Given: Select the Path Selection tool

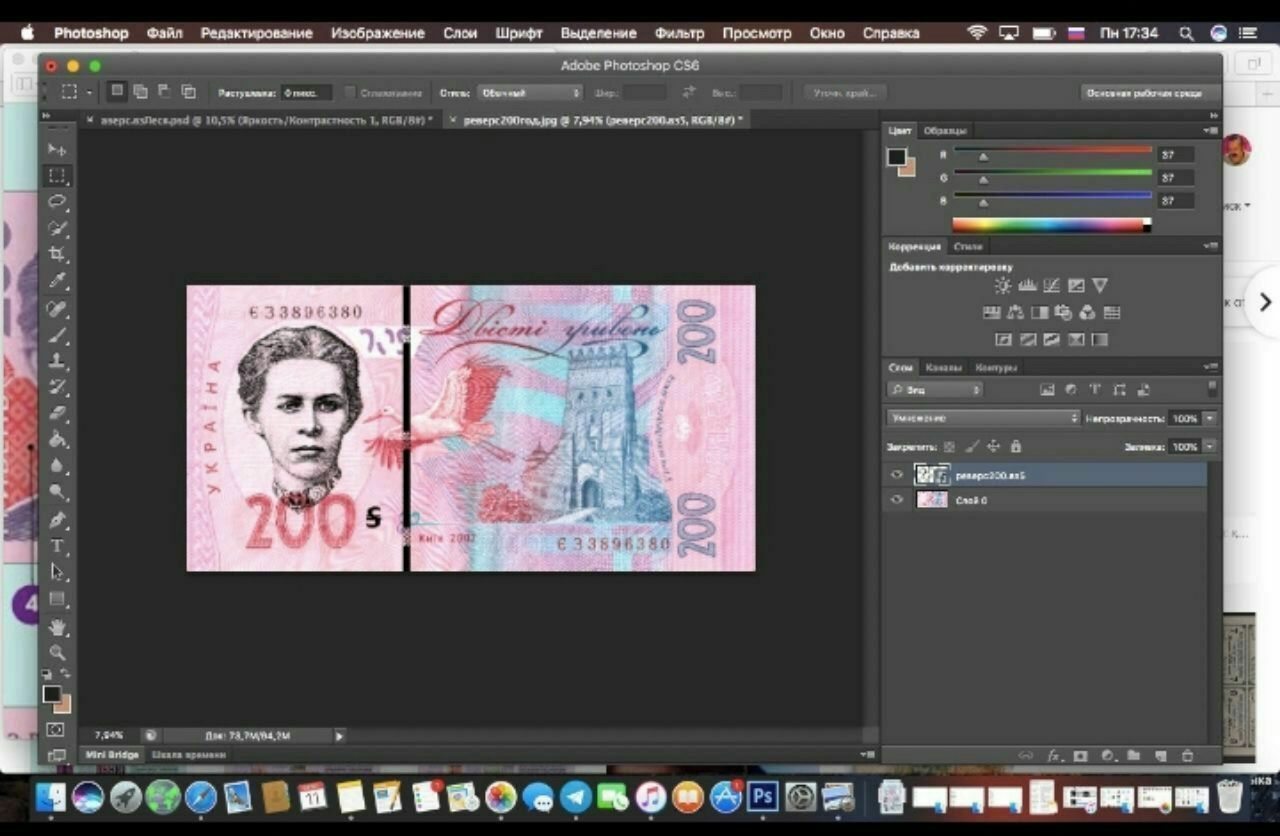Looking at the screenshot, I should [57, 573].
